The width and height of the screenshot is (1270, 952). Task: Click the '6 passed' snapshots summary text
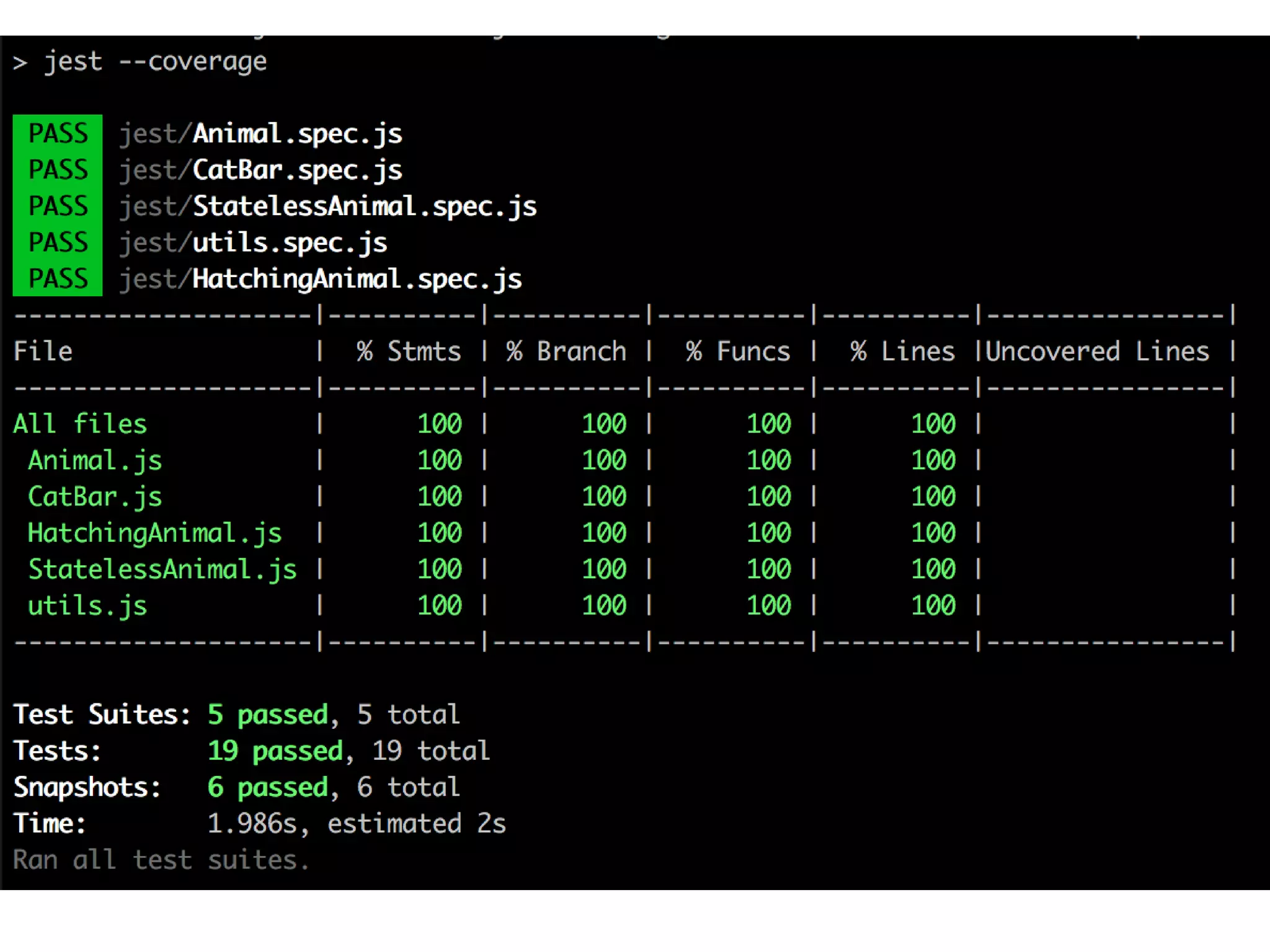point(268,787)
